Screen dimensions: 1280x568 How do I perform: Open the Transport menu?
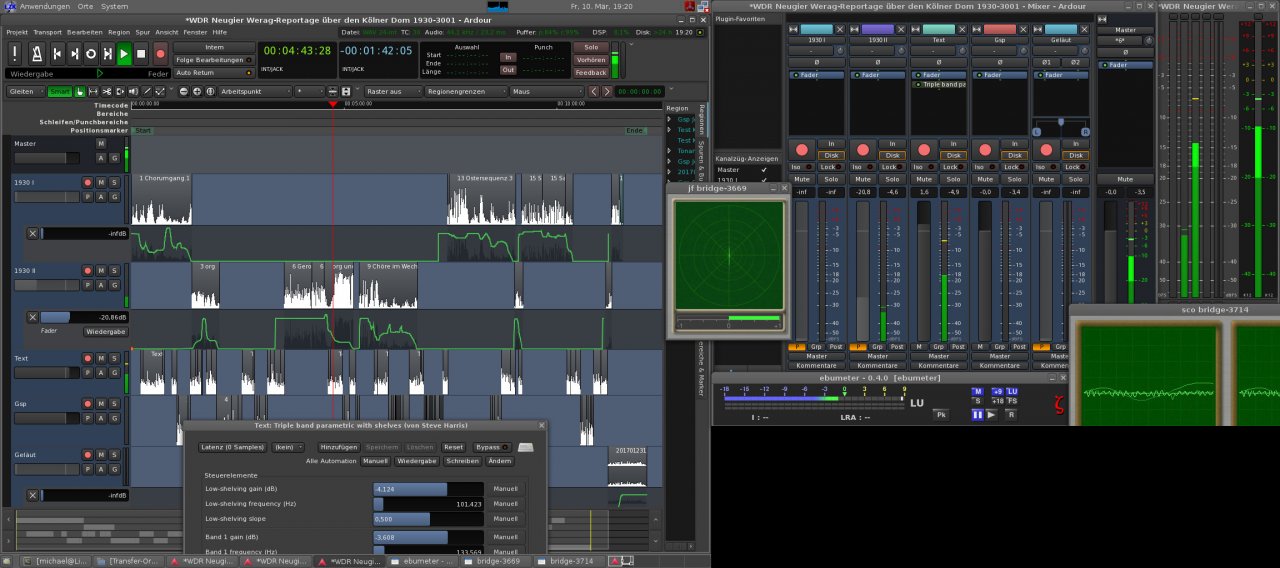pos(47,32)
